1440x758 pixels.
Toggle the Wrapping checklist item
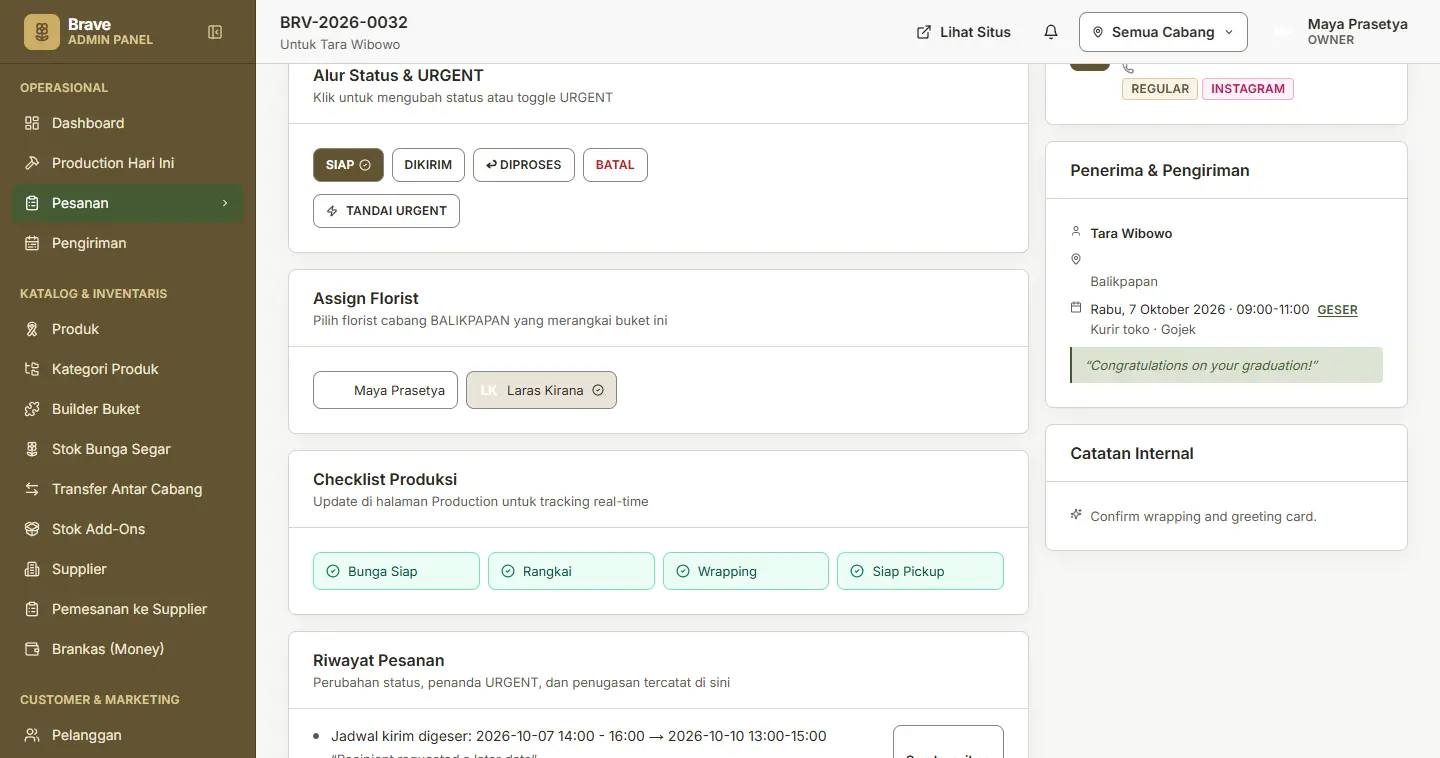pyautogui.click(x=746, y=571)
